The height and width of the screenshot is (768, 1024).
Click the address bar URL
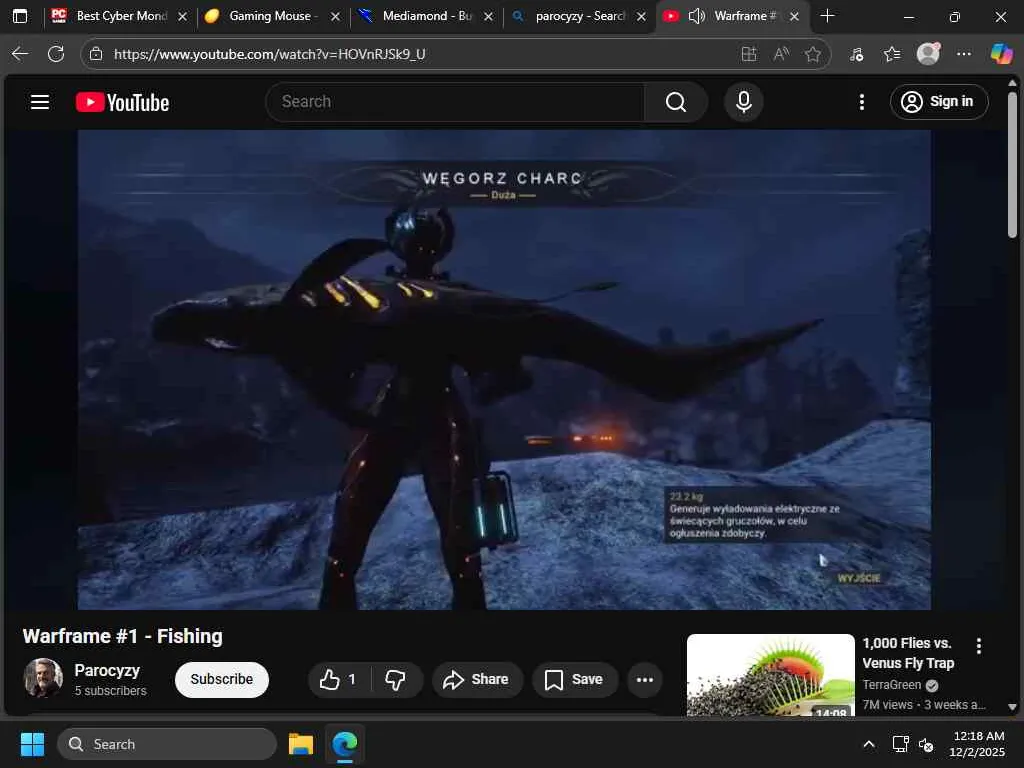[270, 54]
